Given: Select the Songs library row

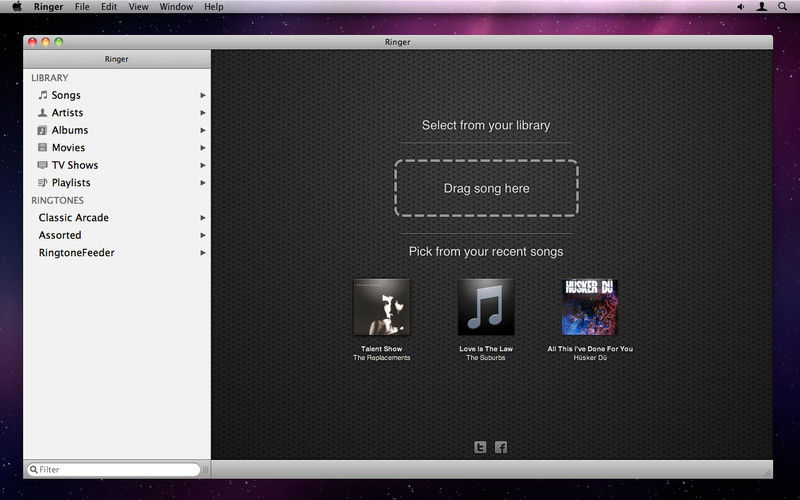Looking at the screenshot, I should point(117,95).
